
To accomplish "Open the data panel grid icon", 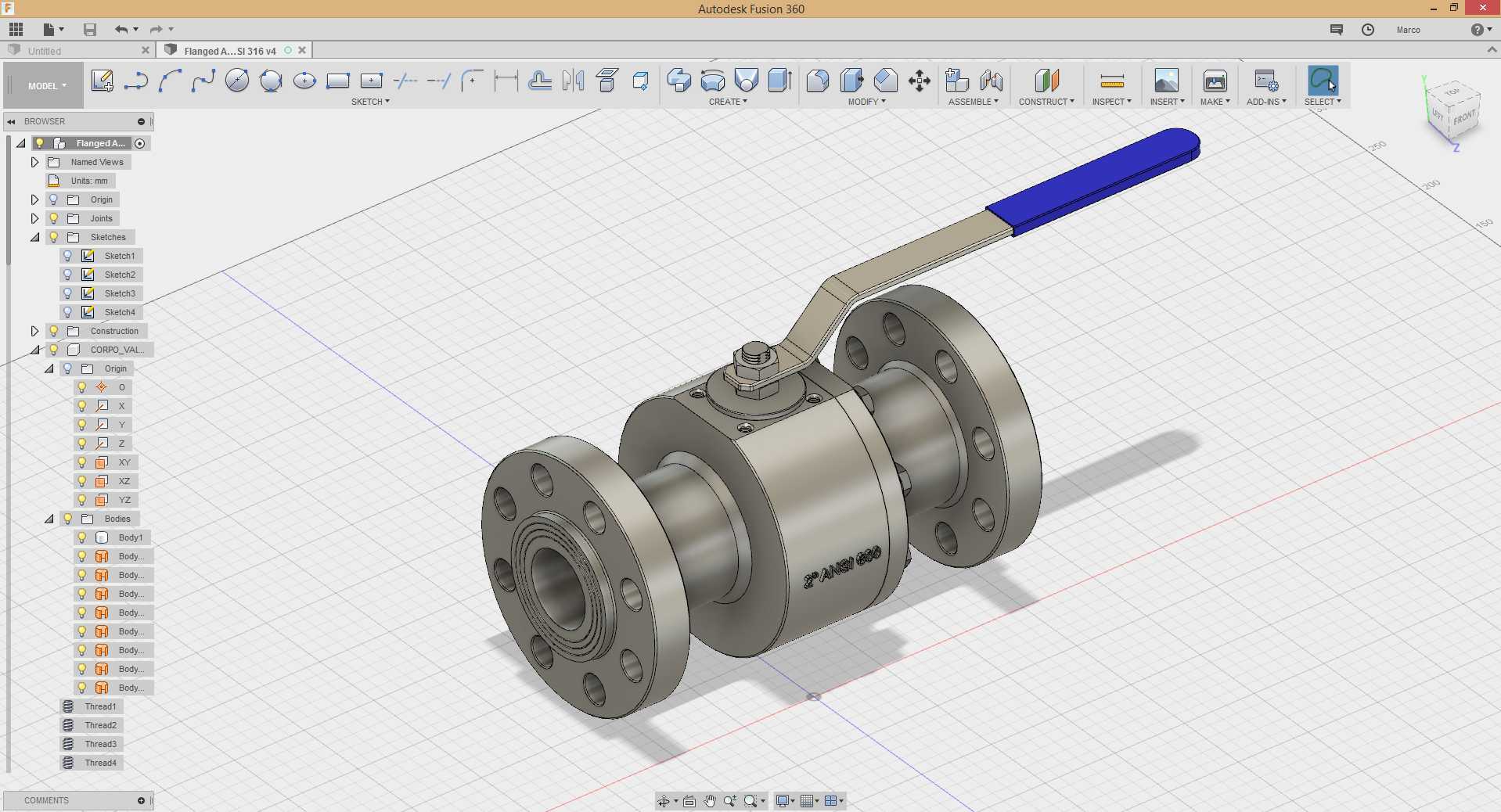I will coord(16,30).
